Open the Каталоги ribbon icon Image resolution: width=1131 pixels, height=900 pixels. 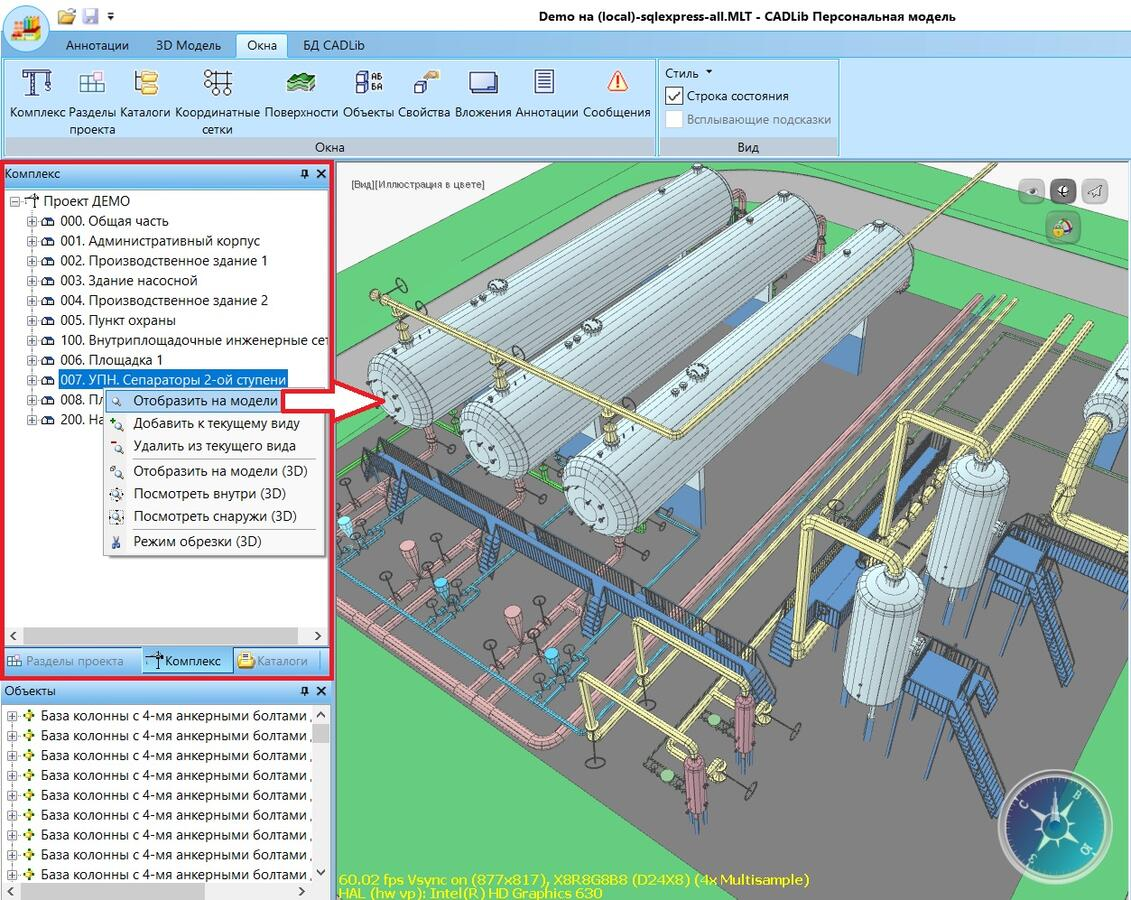pyautogui.click(x=146, y=84)
